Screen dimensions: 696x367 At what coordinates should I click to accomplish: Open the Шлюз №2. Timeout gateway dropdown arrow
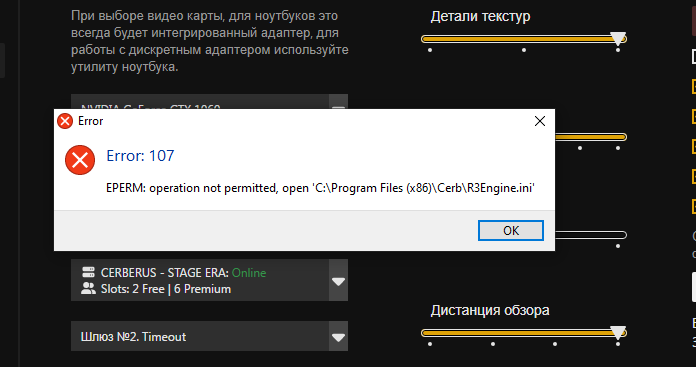tap(338, 337)
